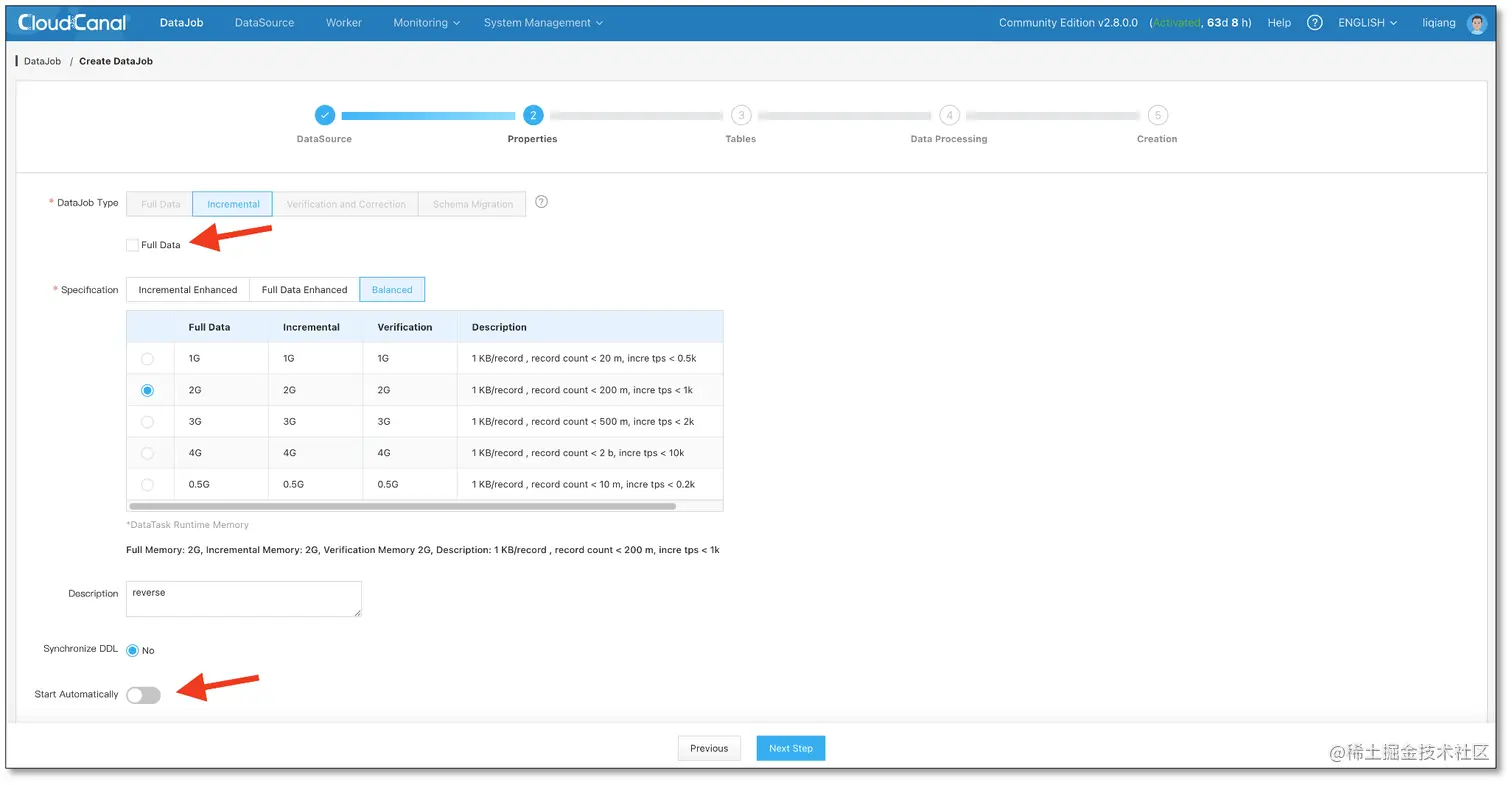Select the 1G specification radio button
Image resolution: width=1512 pixels, height=785 pixels.
(x=148, y=358)
